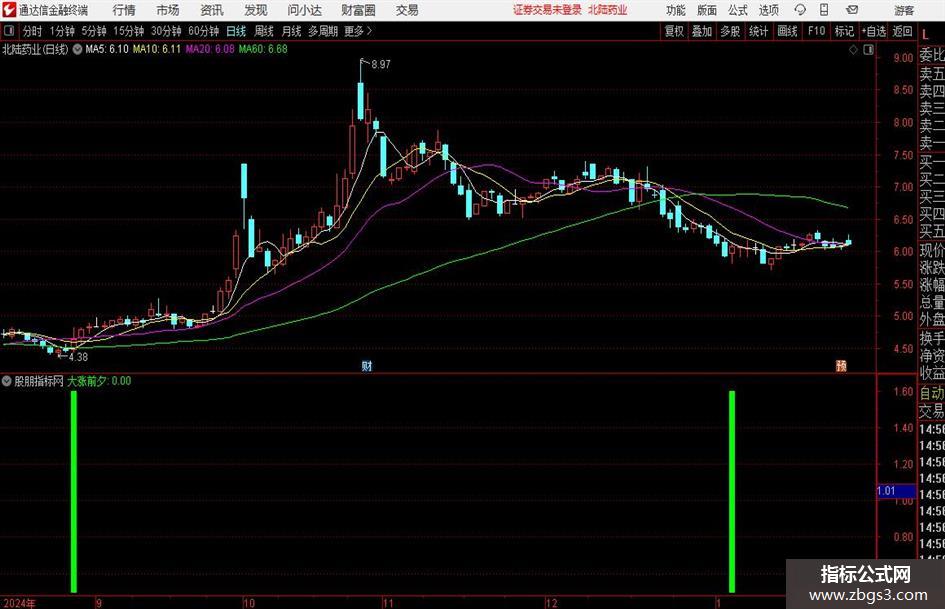Viewport: 945px width, 609px height.
Task: Switch to the 30分钟 period
Action: point(166,31)
